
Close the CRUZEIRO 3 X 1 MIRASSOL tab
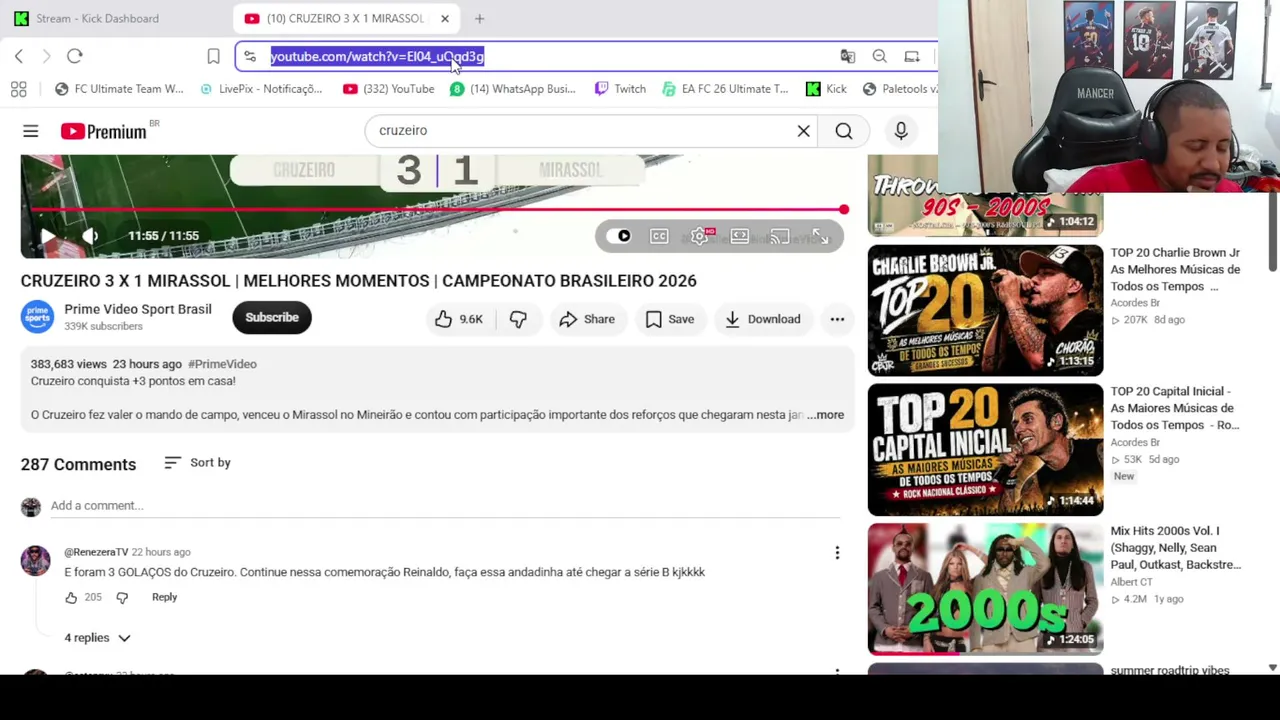[x=445, y=18]
